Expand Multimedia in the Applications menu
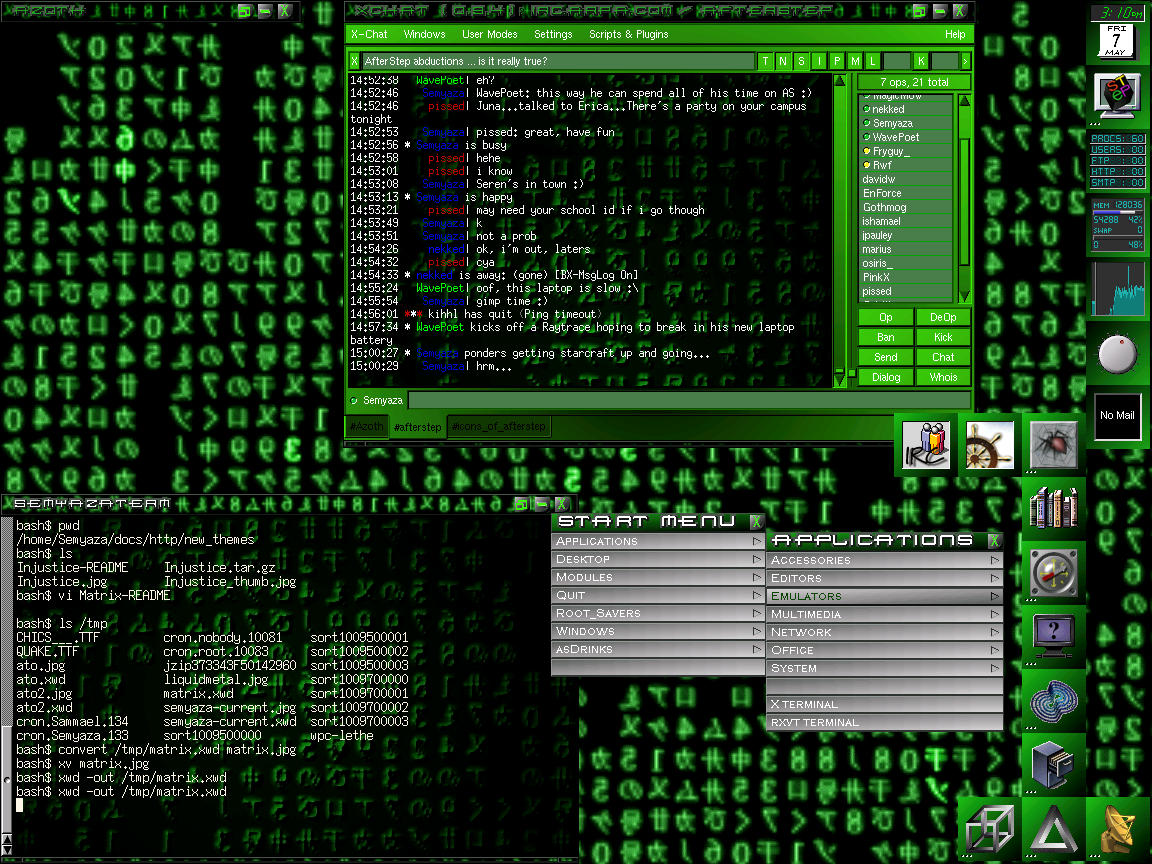Screen dimensions: 1152x864 [x=885, y=614]
